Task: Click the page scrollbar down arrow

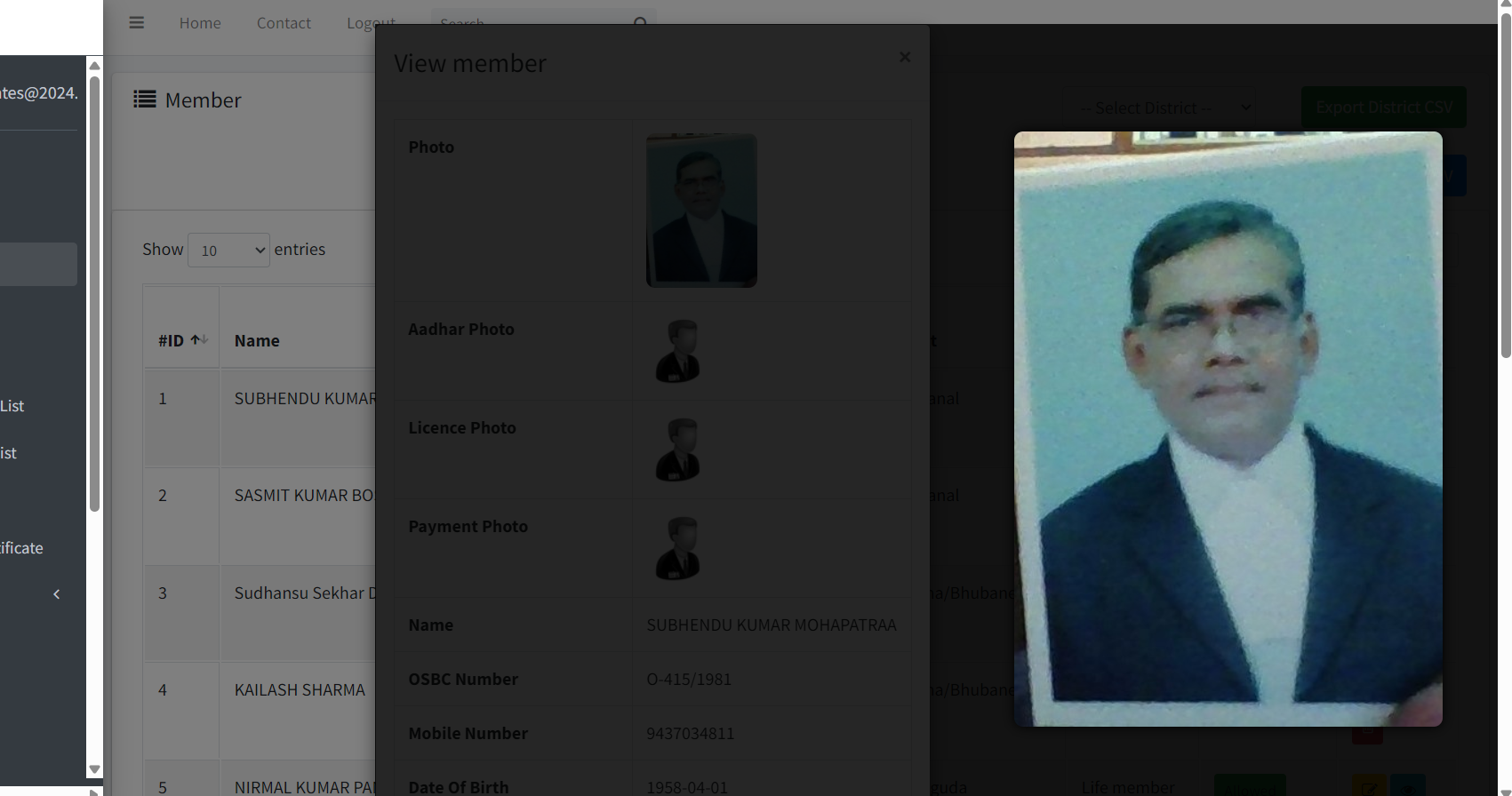Action: tap(1505, 790)
